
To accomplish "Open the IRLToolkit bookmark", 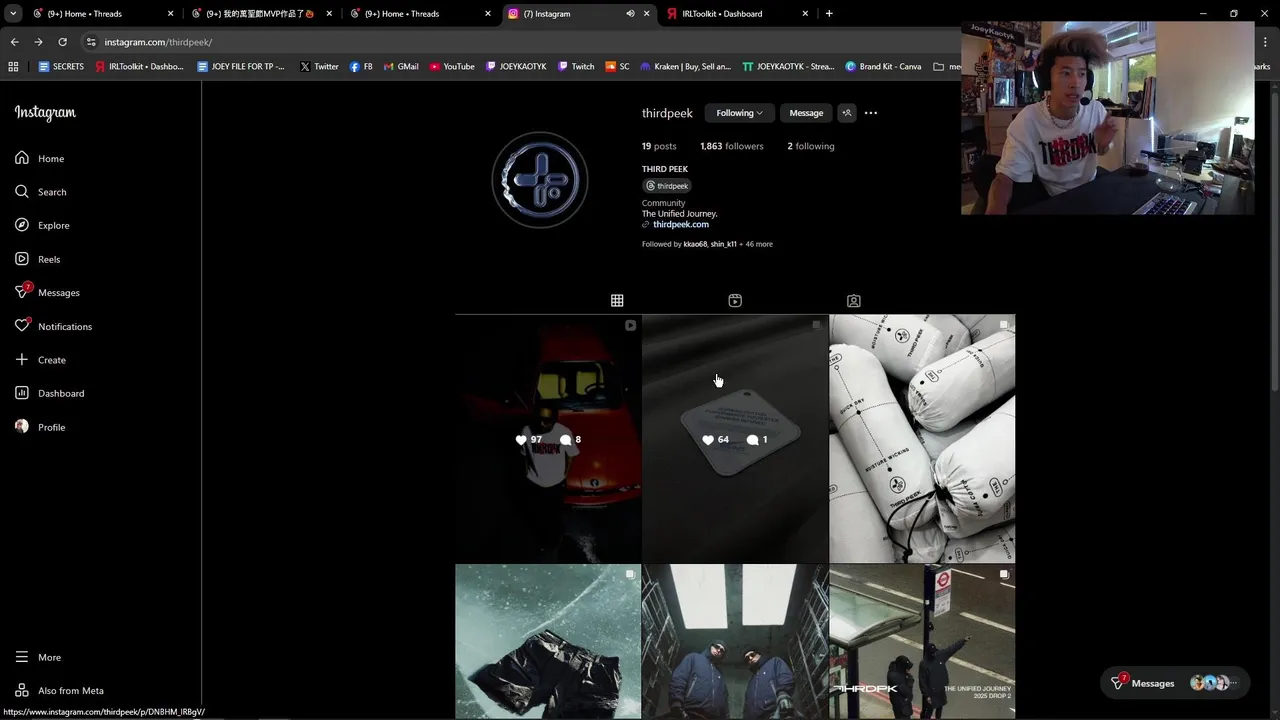I will coord(139,67).
